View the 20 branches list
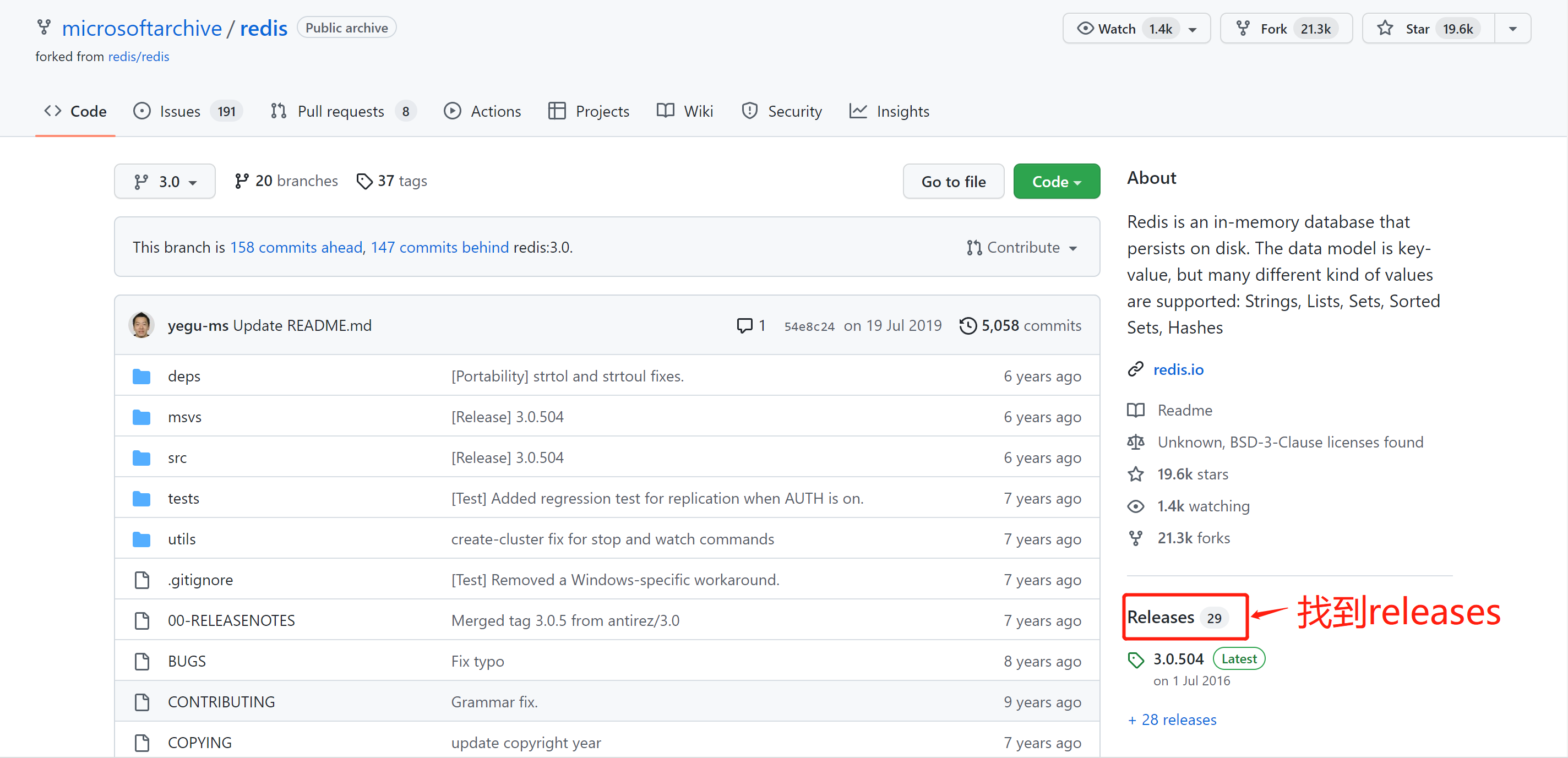The image size is (1568, 758). pyautogui.click(x=286, y=181)
